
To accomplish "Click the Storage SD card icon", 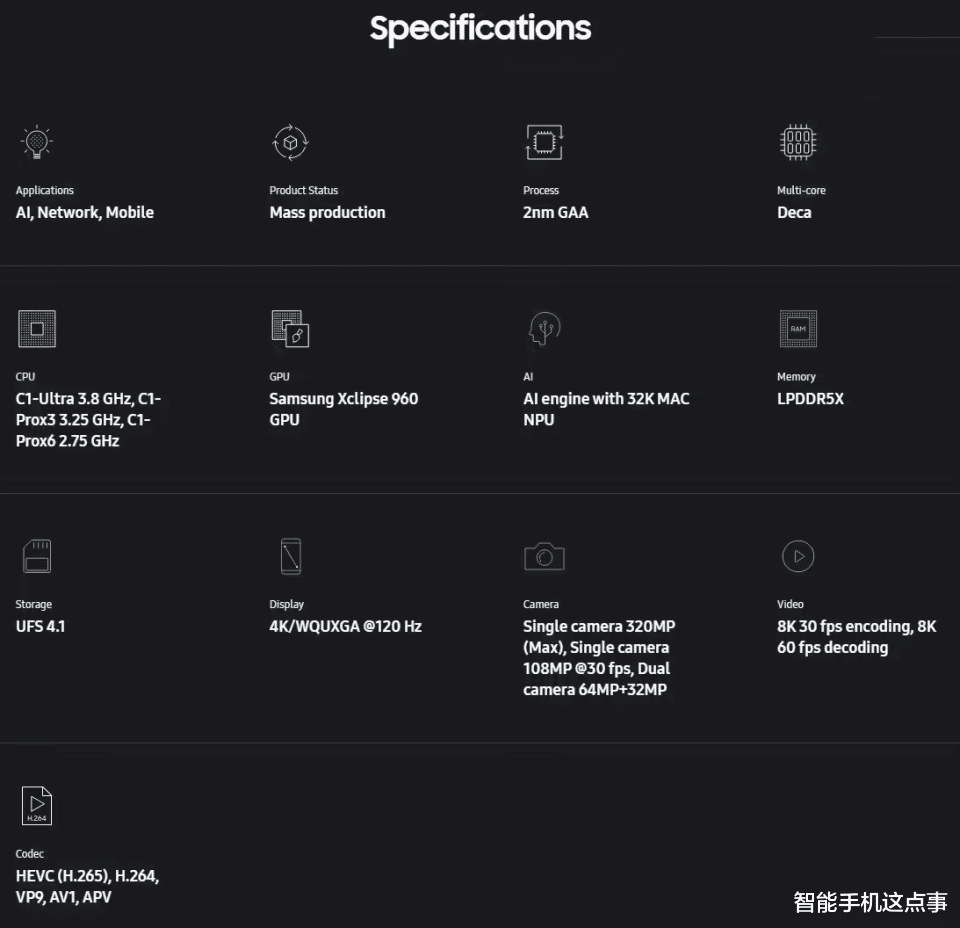I will click(x=37, y=556).
